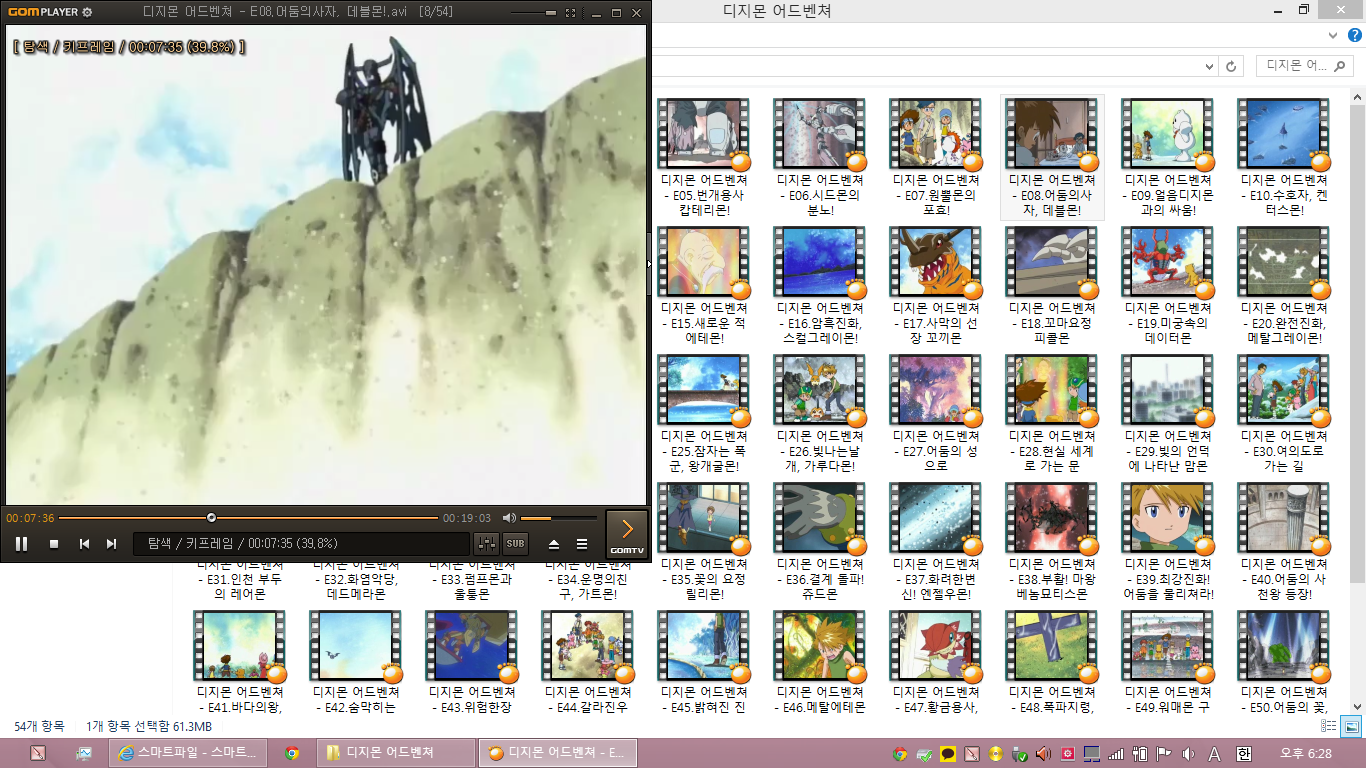Select the E44 episode thumbnail
This screenshot has width=1366, height=768.
point(588,645)
